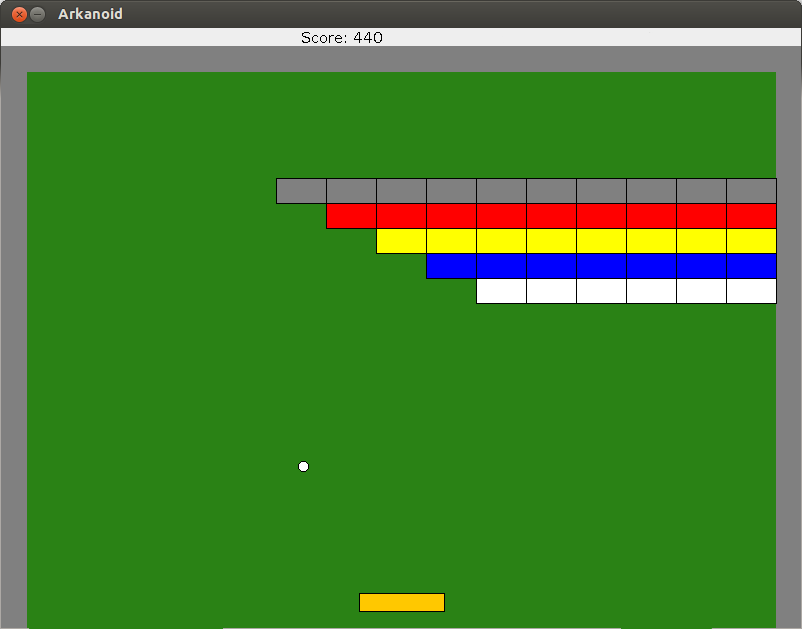Click the minimize button on the title bar
Image resolution: width=802 pixels, height=629 pixels.
35,14
